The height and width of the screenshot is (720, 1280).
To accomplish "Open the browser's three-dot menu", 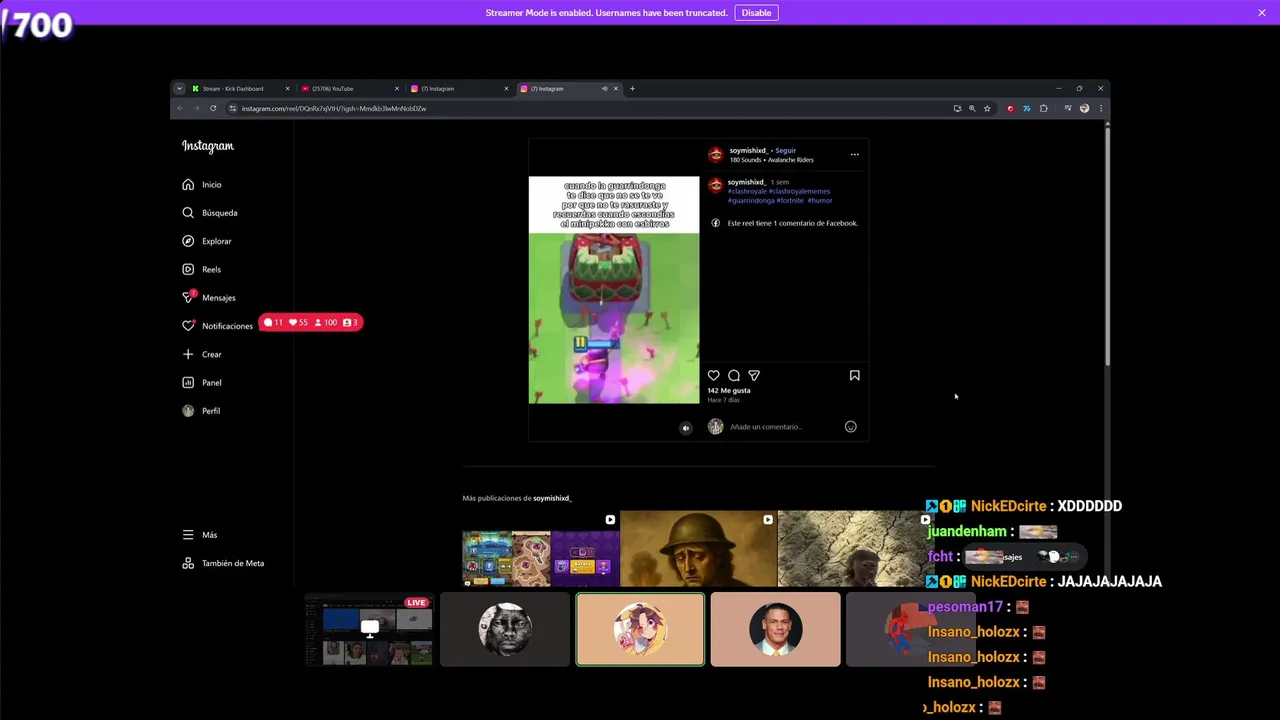I will [1100, 108].
